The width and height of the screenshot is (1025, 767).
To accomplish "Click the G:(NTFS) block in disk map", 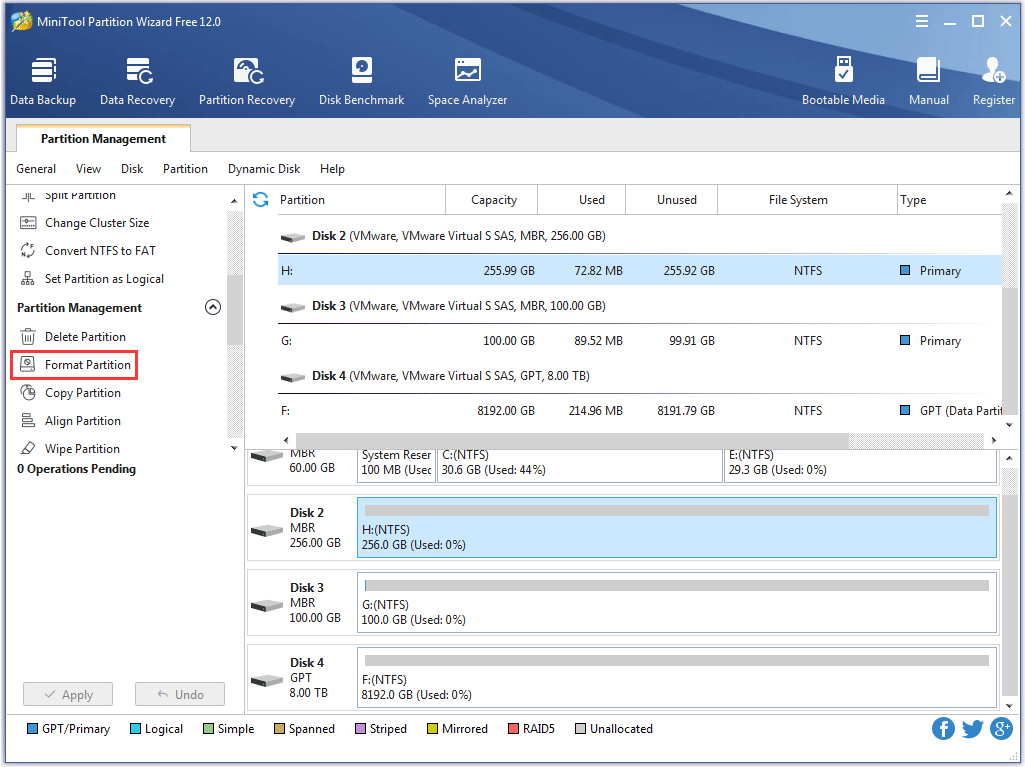I will pyautogui.click(x=677, y=603).
